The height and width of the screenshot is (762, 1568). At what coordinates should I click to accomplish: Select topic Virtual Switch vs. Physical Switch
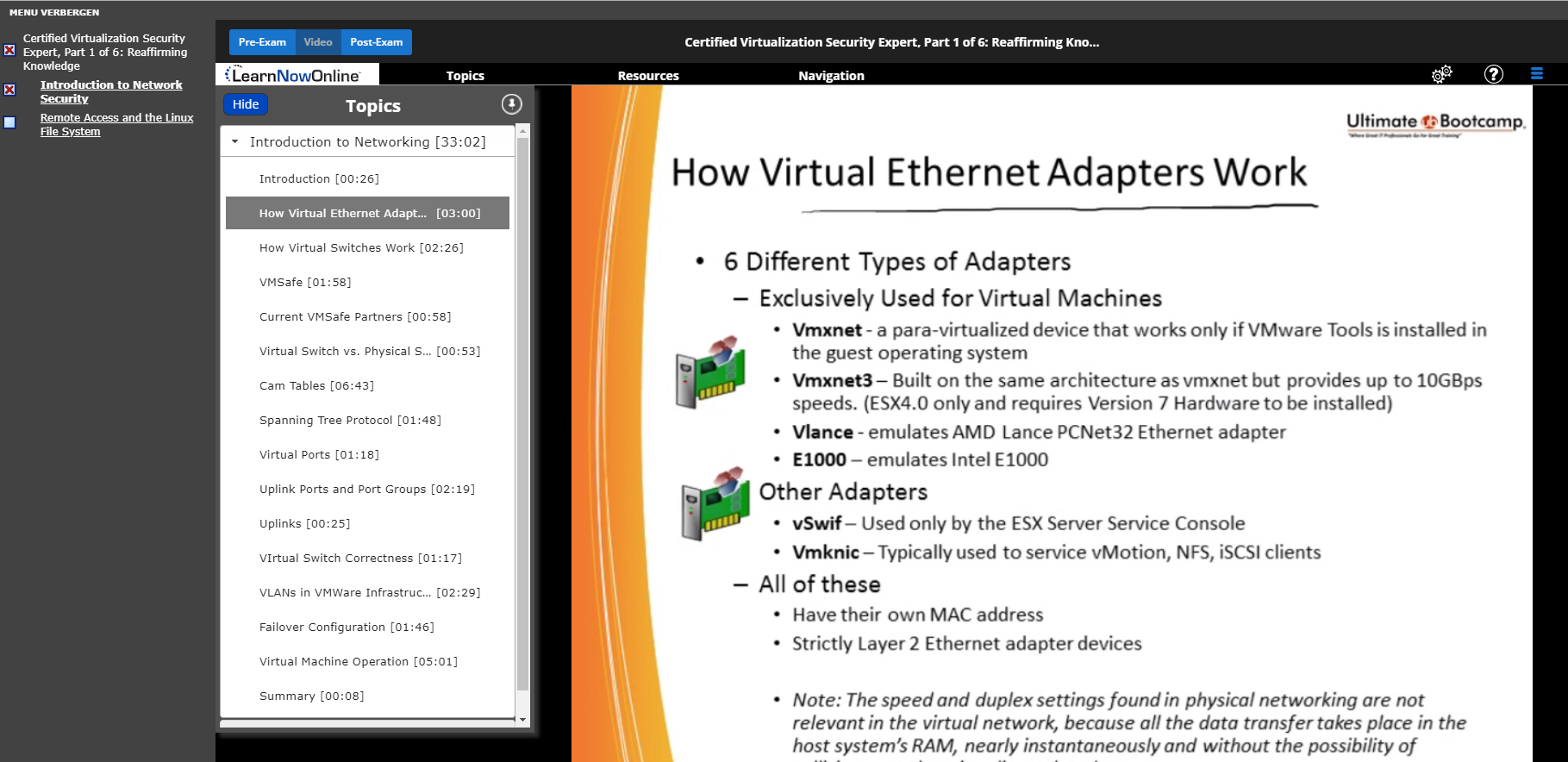point(368,351)
